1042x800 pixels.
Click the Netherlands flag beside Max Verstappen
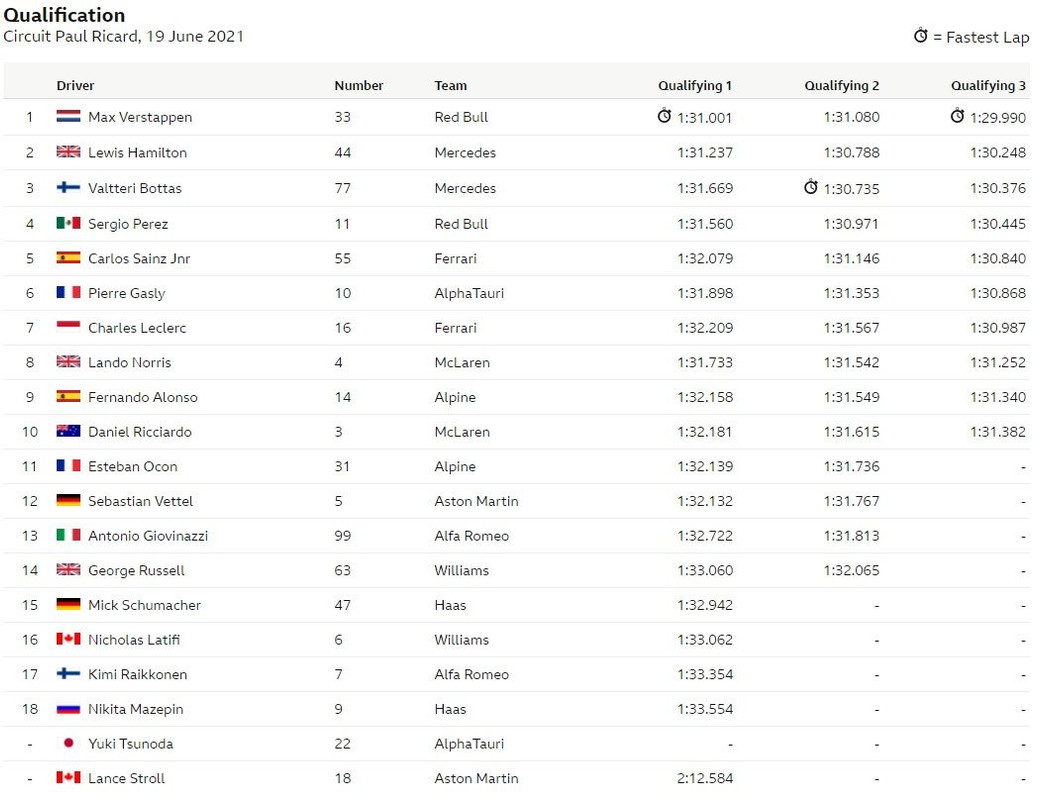point(68,116)
